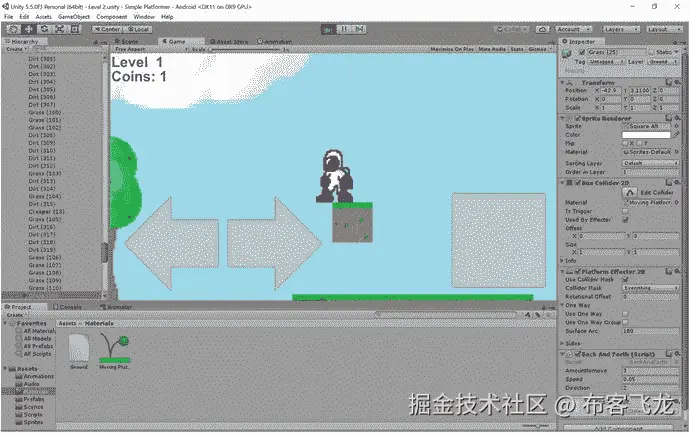Open the Tag dropdown
Viewport: 690px width, 433px height.
click(x=606, y=62)
